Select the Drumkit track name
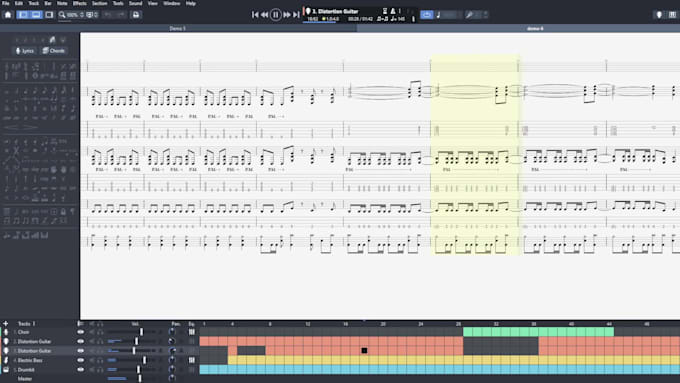Screen dimensions: 680x383 point(26,370)
